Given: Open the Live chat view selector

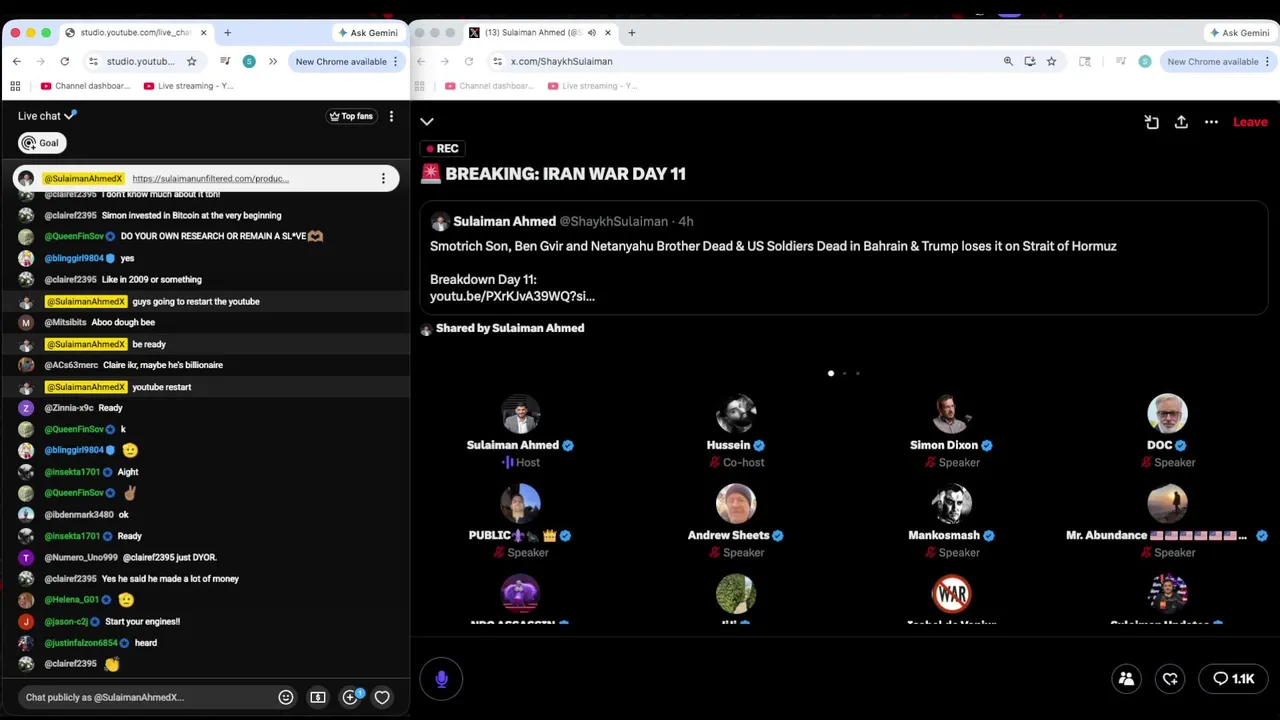Looking at the screenshot, I should click(x=47, y=116).
